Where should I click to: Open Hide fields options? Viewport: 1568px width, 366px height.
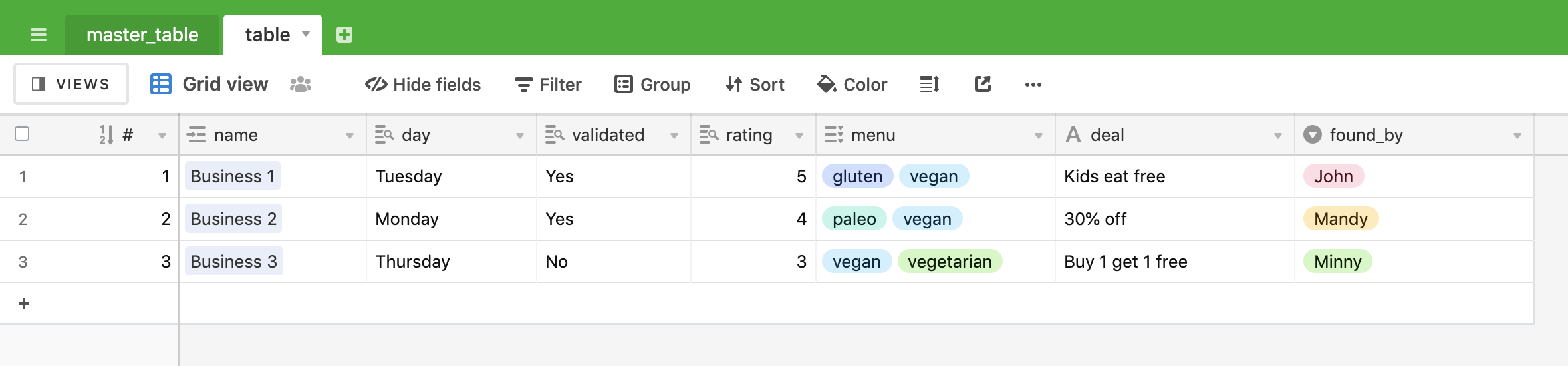click(423, 85)
